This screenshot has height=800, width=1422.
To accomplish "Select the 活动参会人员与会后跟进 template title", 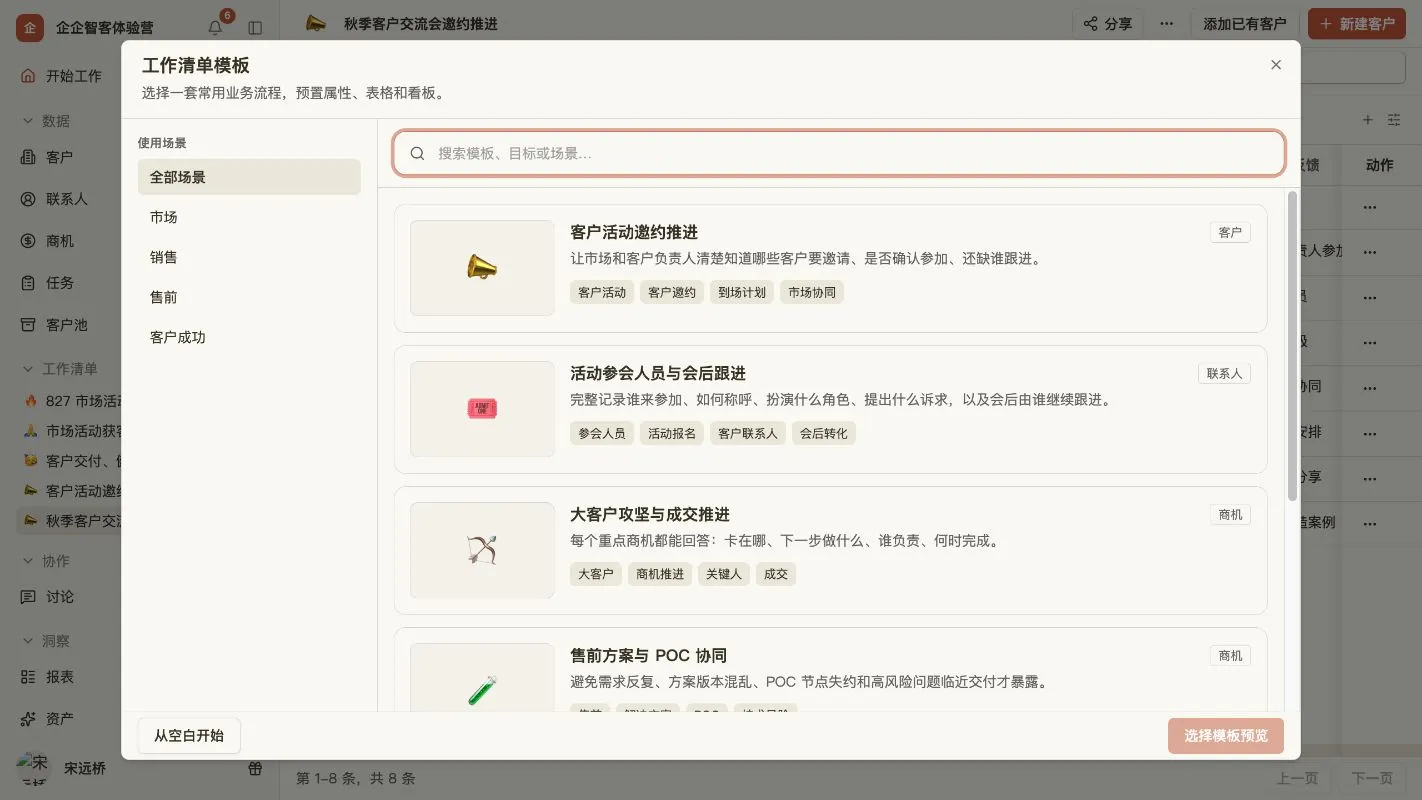I will click(x=658, y=373).
